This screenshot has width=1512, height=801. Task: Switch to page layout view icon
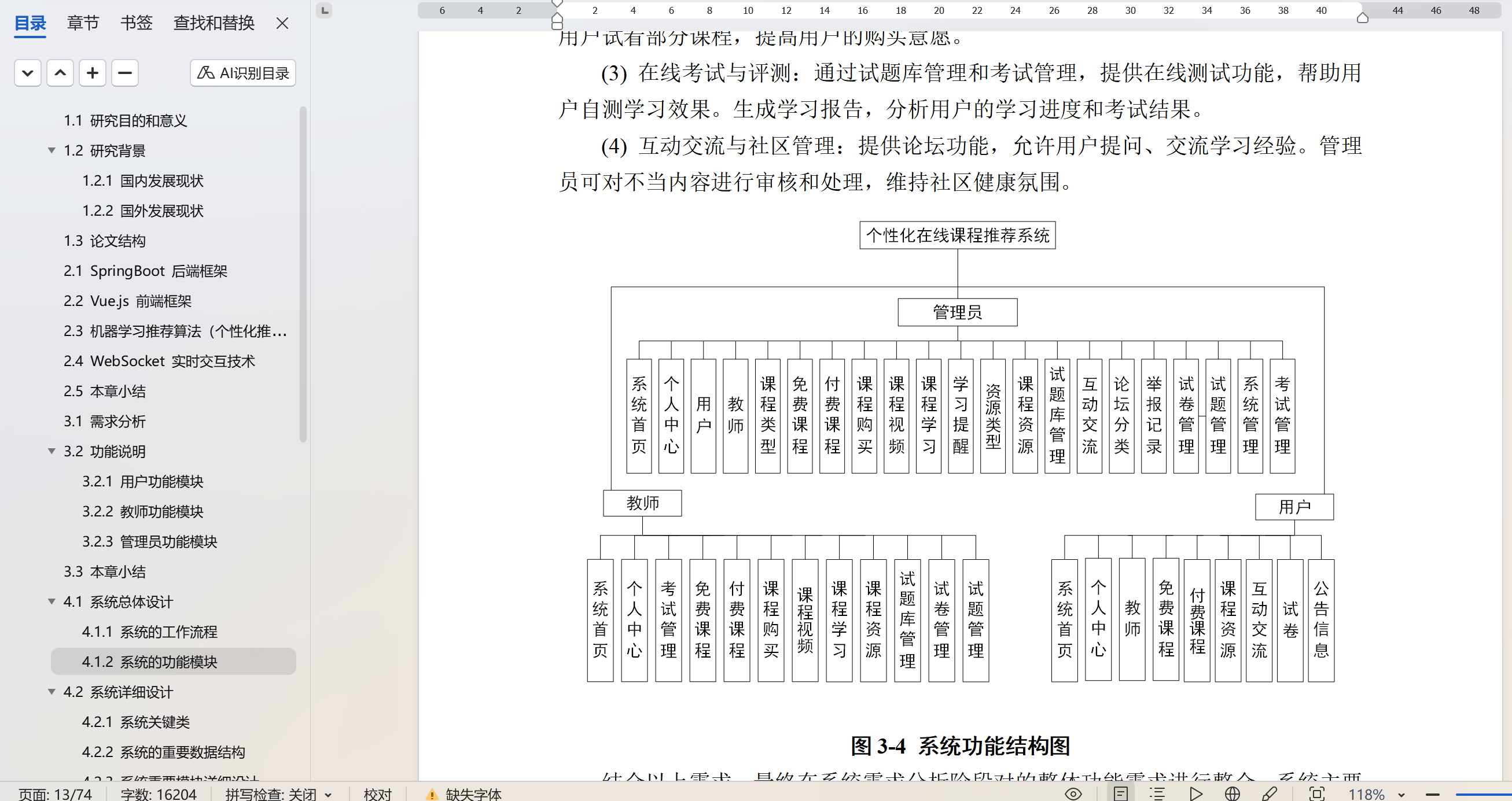pos(1120,793)
